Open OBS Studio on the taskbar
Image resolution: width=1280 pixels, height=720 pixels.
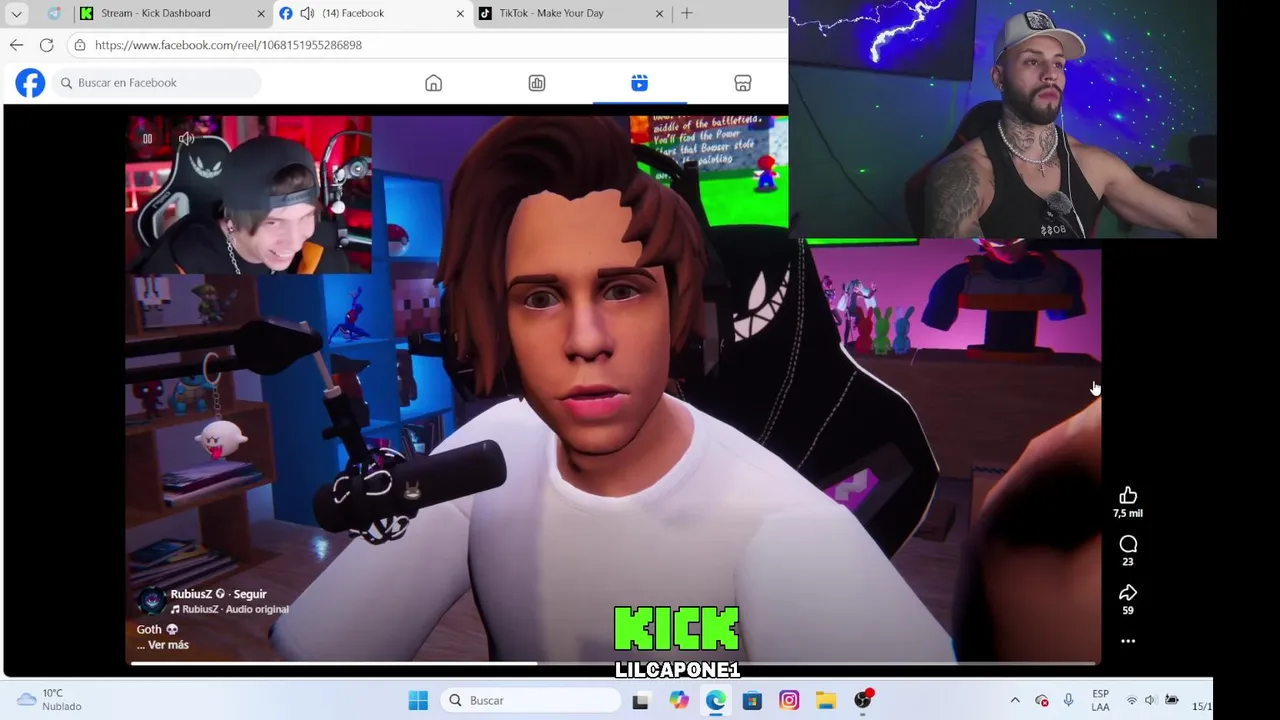[863, 701]
